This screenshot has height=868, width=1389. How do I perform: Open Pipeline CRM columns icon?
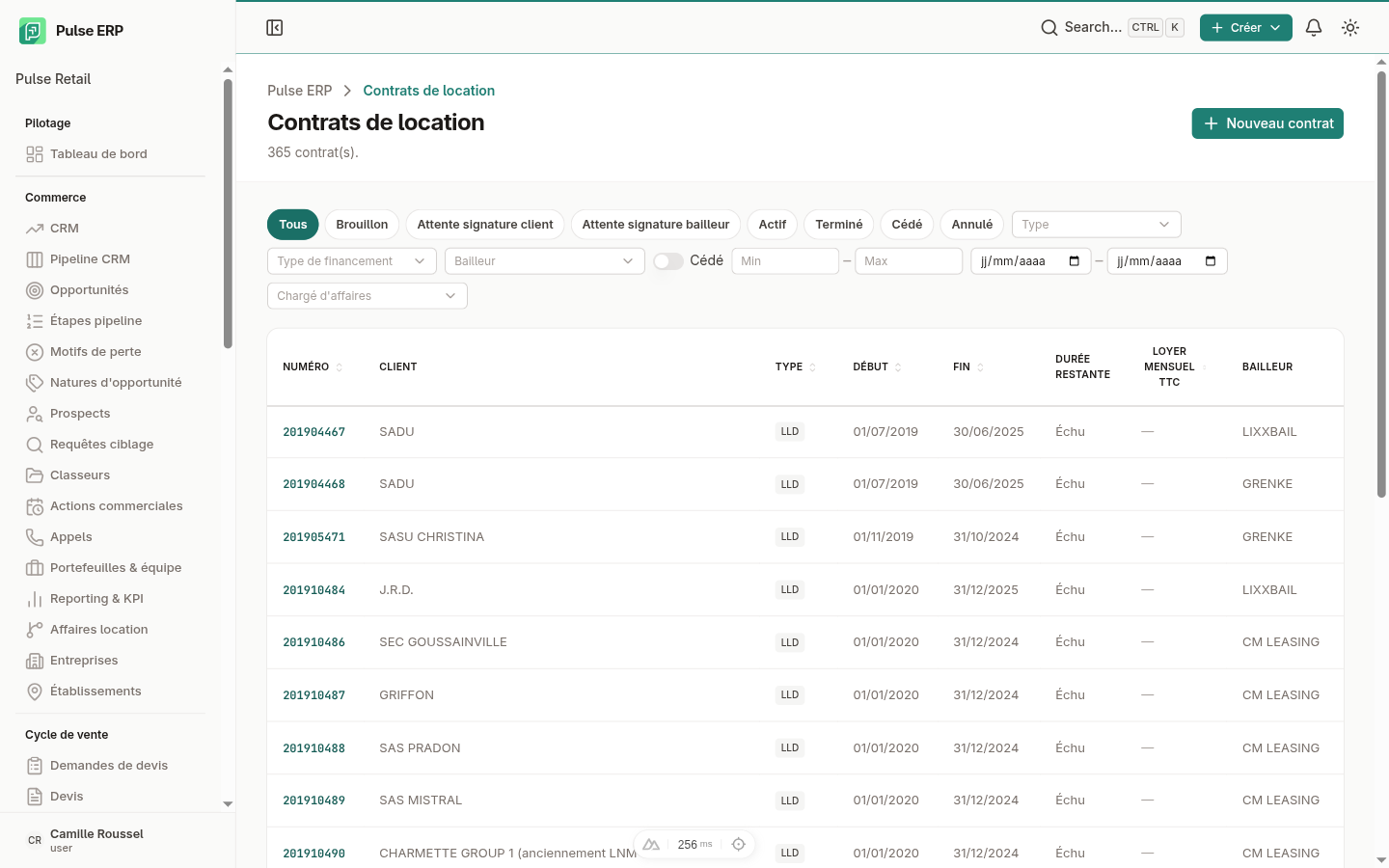point(35,259)
